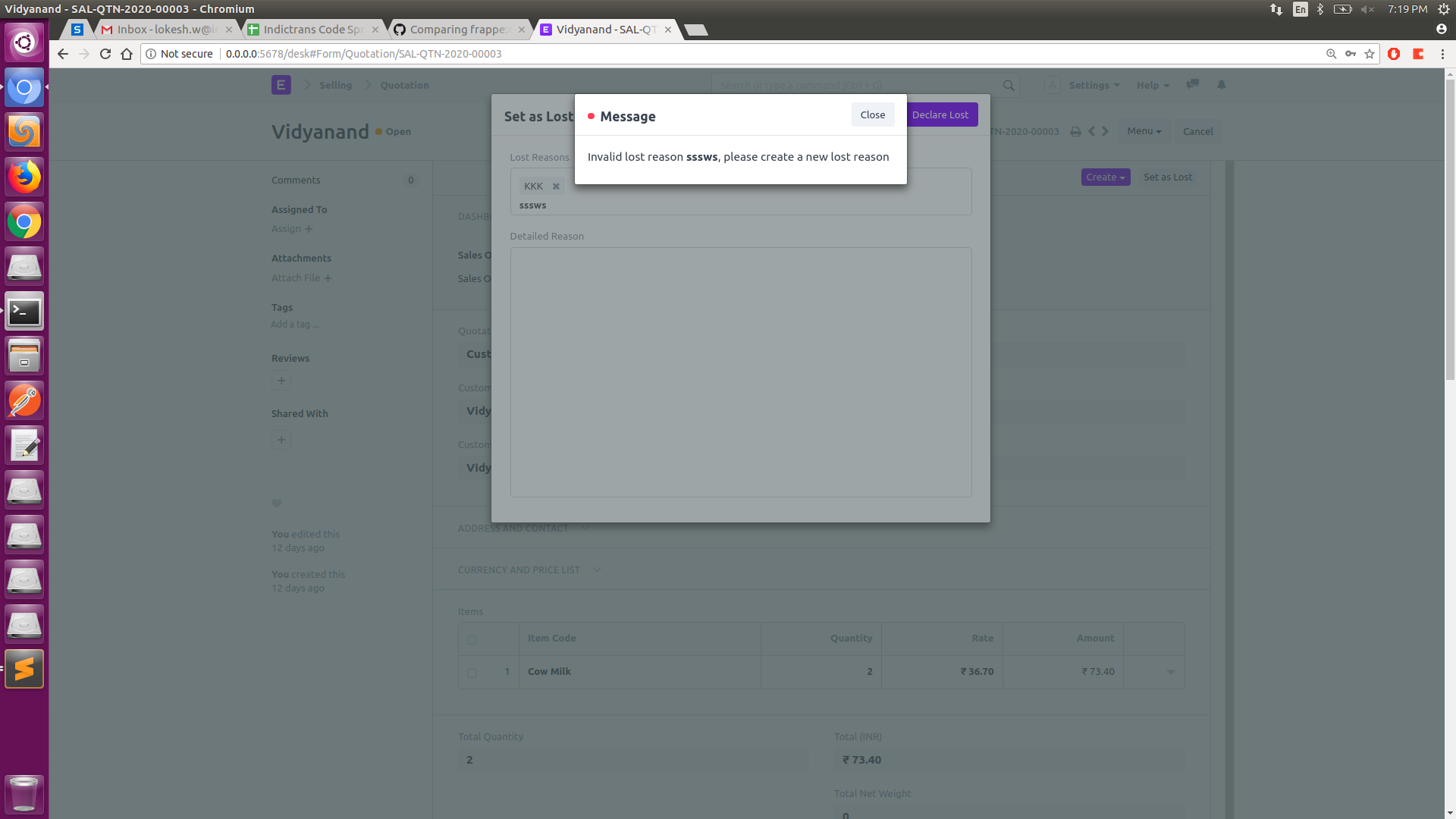Click the Add a tag field

click(295, 324)
